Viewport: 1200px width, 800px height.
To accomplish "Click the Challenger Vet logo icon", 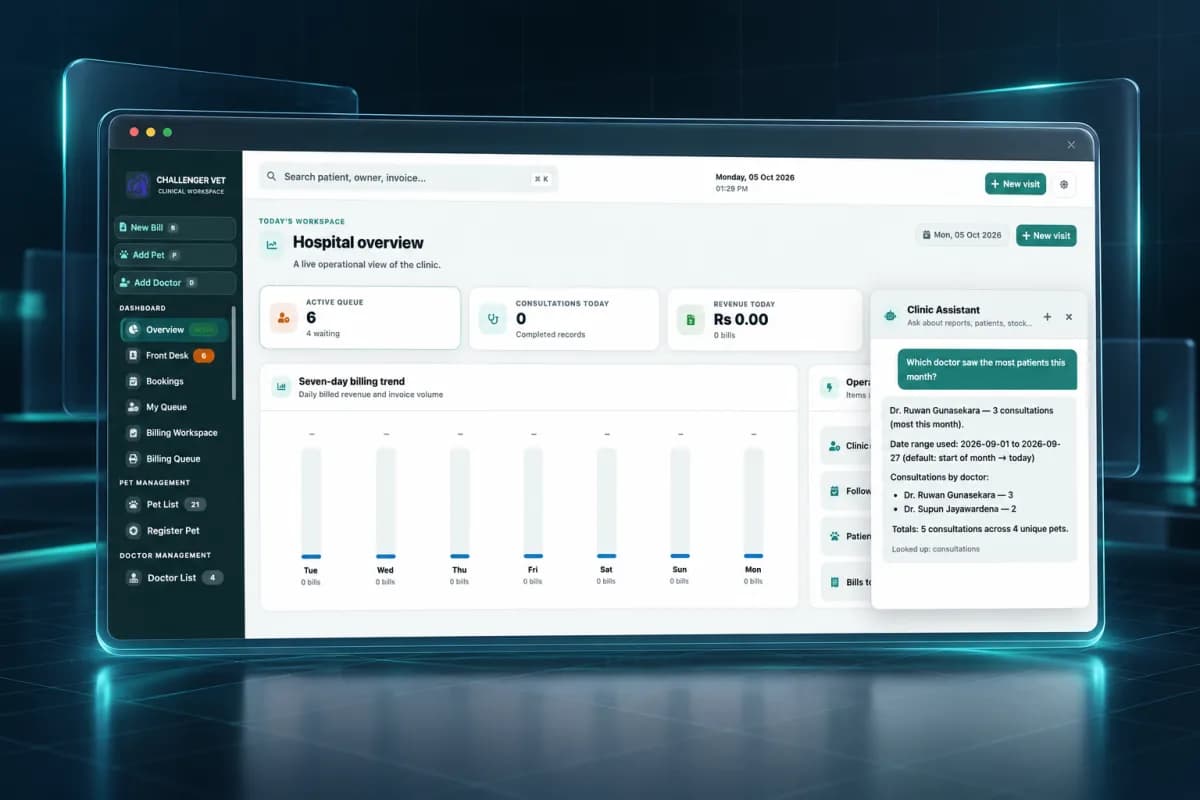I will (x=137, y=185).
